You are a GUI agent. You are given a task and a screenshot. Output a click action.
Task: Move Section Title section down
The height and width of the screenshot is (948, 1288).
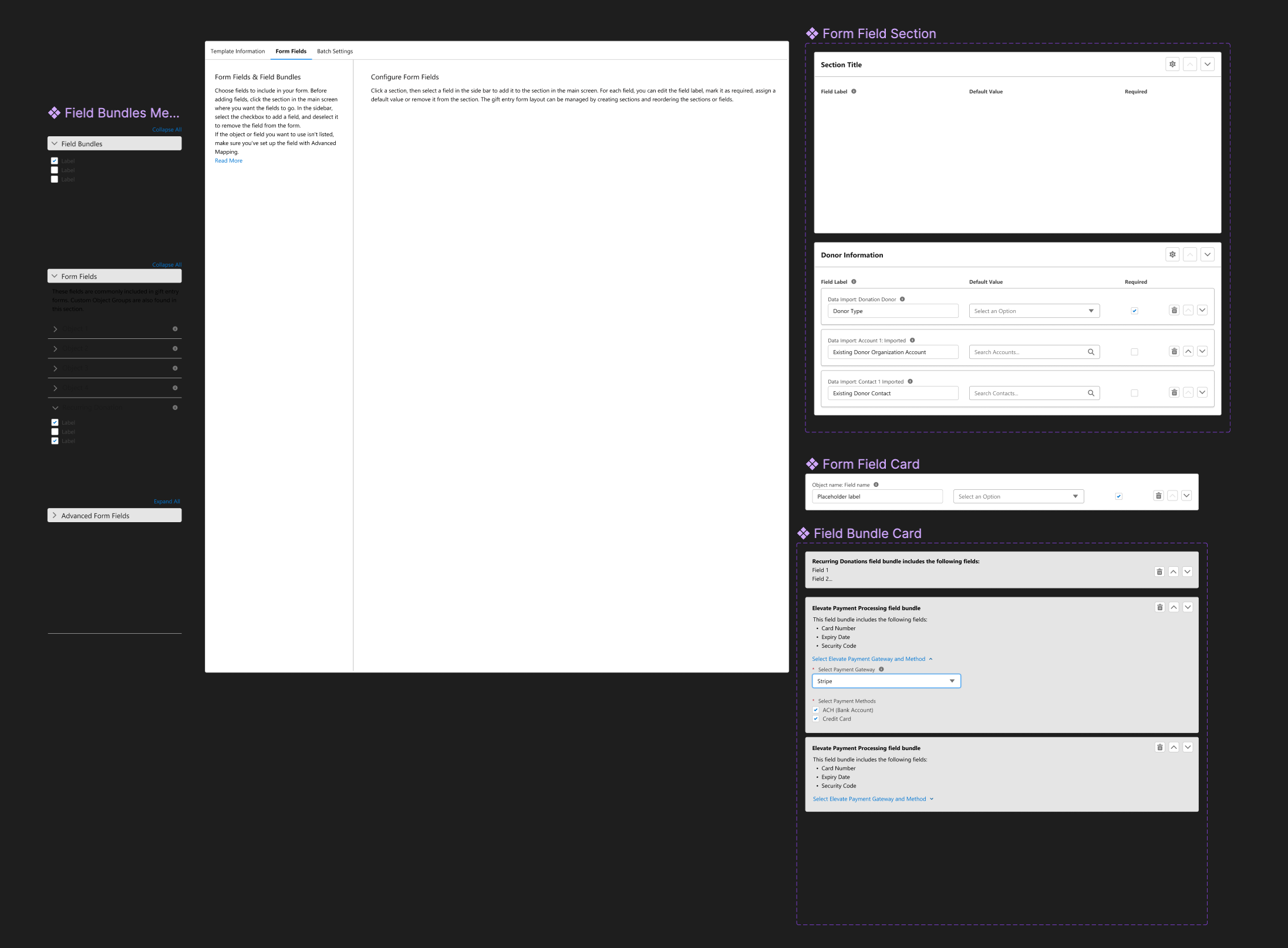pyautogui.click(x=1208, y=64)
